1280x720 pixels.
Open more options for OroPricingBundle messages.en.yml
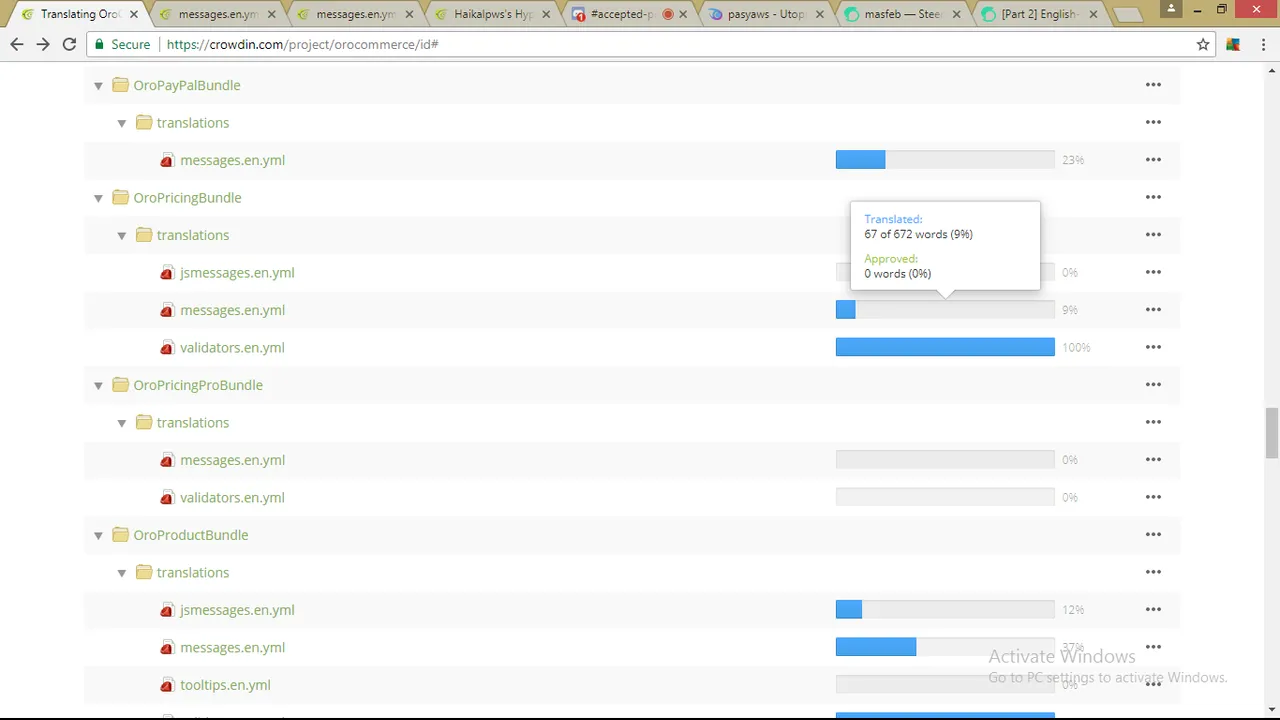pyautogui.click(x=1153, y=310)
